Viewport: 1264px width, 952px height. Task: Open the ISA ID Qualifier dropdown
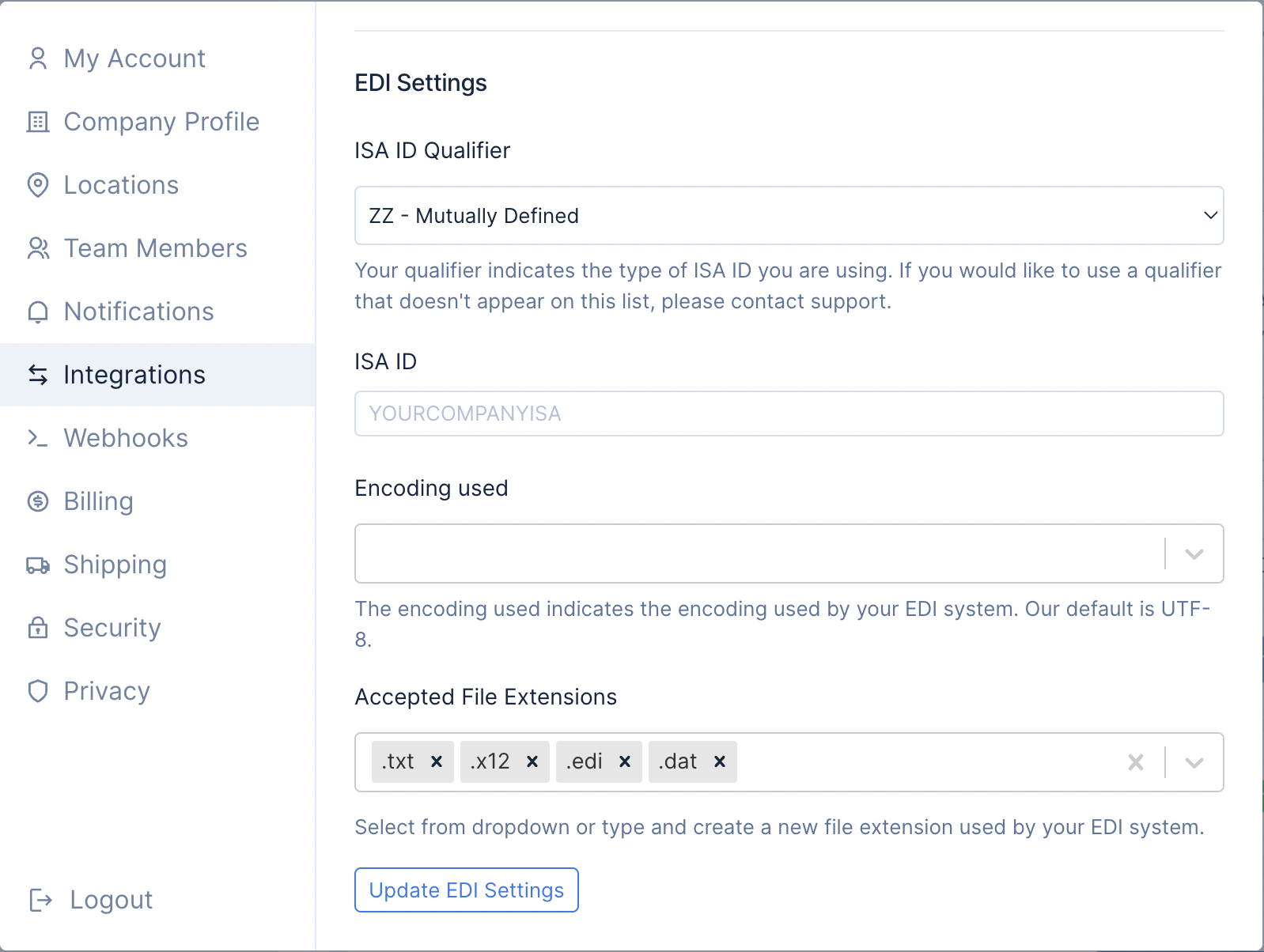pyautogui.click(x=789, y=216)
